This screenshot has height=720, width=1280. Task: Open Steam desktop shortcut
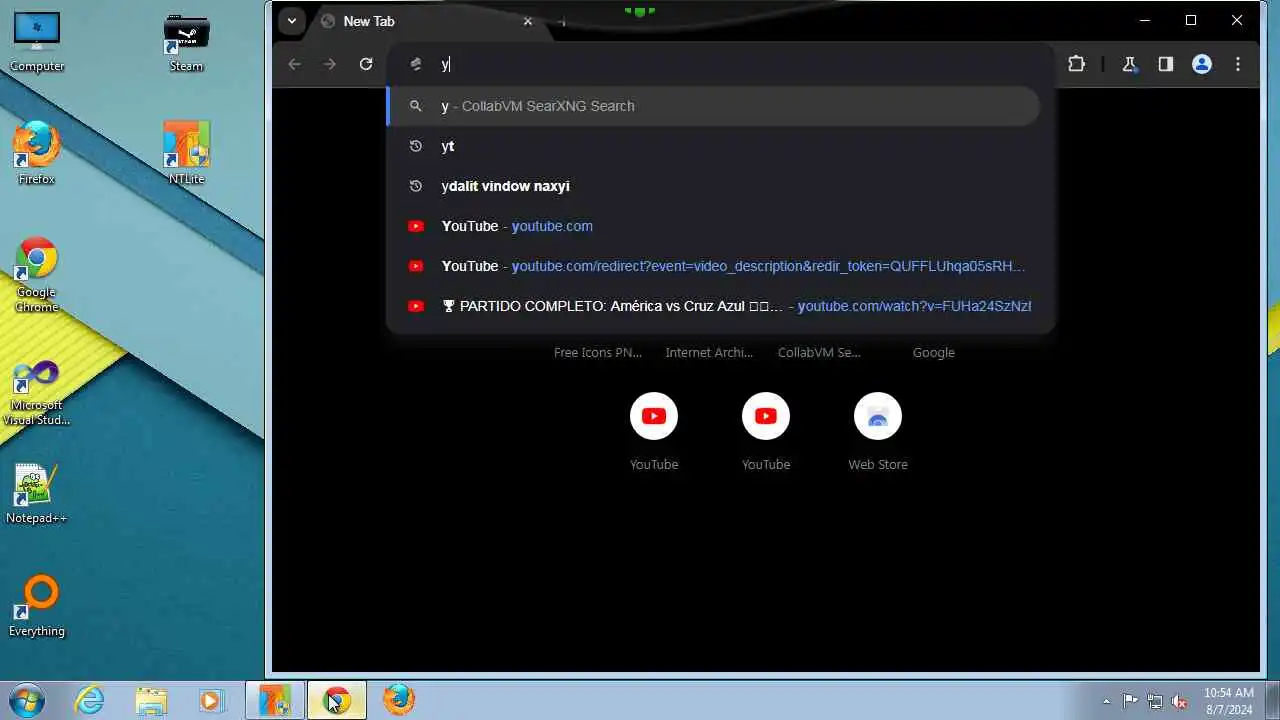[x=186, y=42]
